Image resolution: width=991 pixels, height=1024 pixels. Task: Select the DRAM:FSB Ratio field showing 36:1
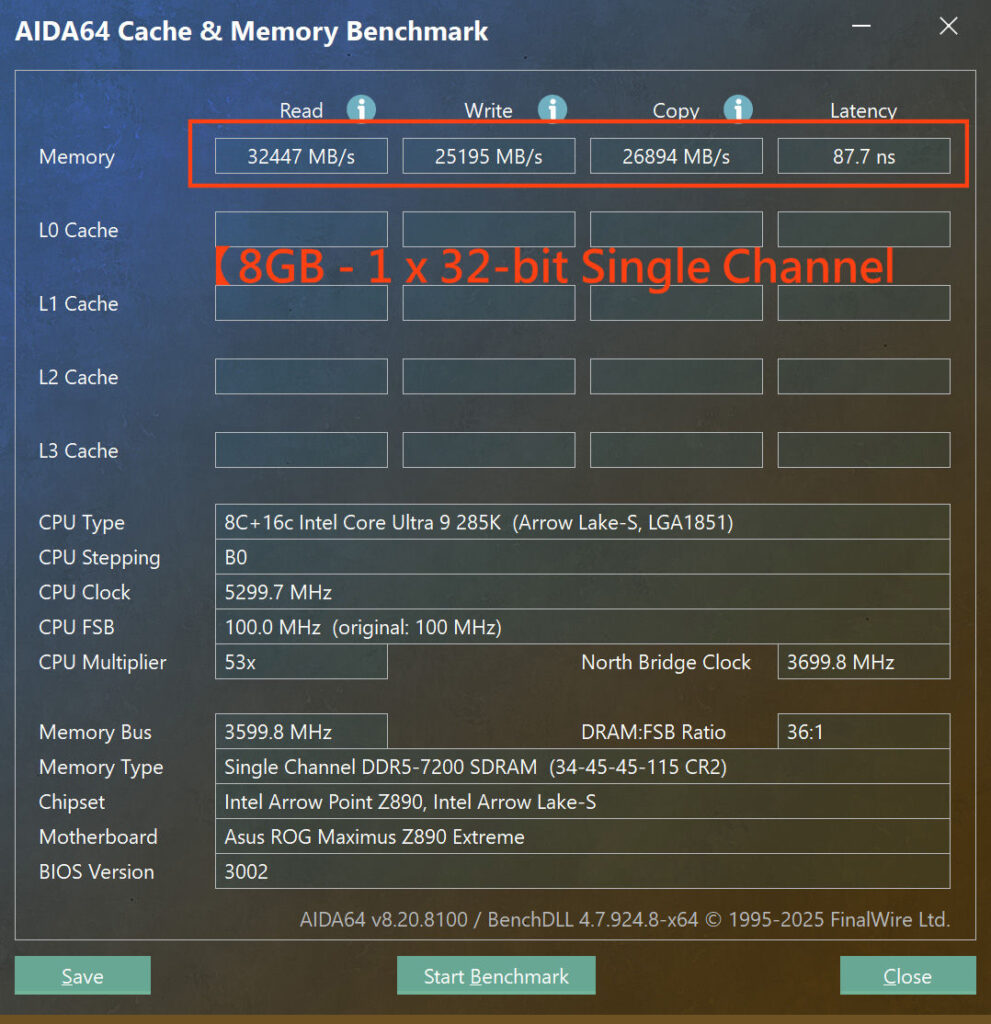(x=863, y=732)
